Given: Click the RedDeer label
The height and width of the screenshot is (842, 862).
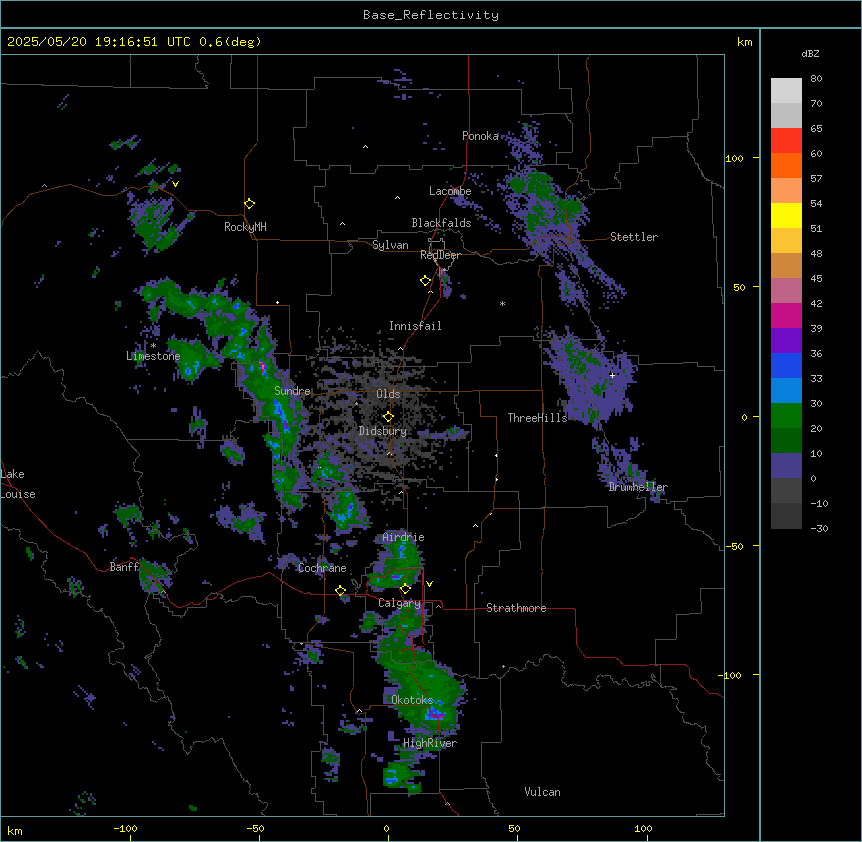Looking at the screenshot, I should (440, 255).
